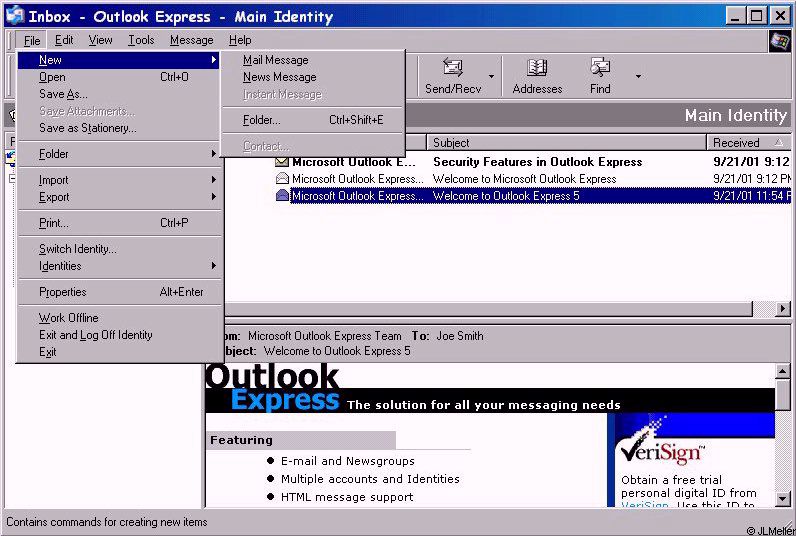The image size is (796, 536).
Task: Click the Find toolbar icon
Action: point(600,76)
